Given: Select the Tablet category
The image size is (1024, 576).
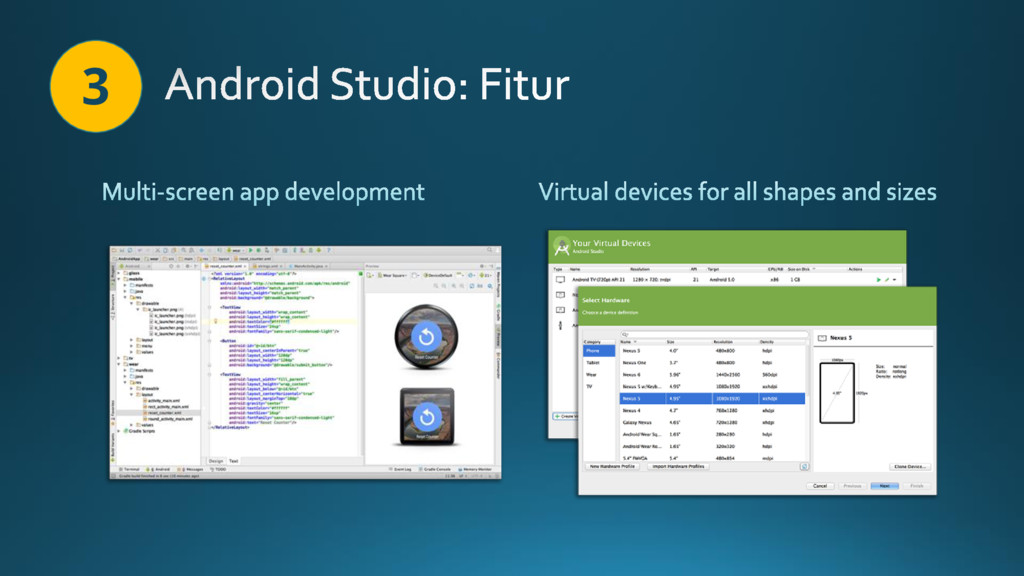Looking at the screenshot, I should [598, 362].
